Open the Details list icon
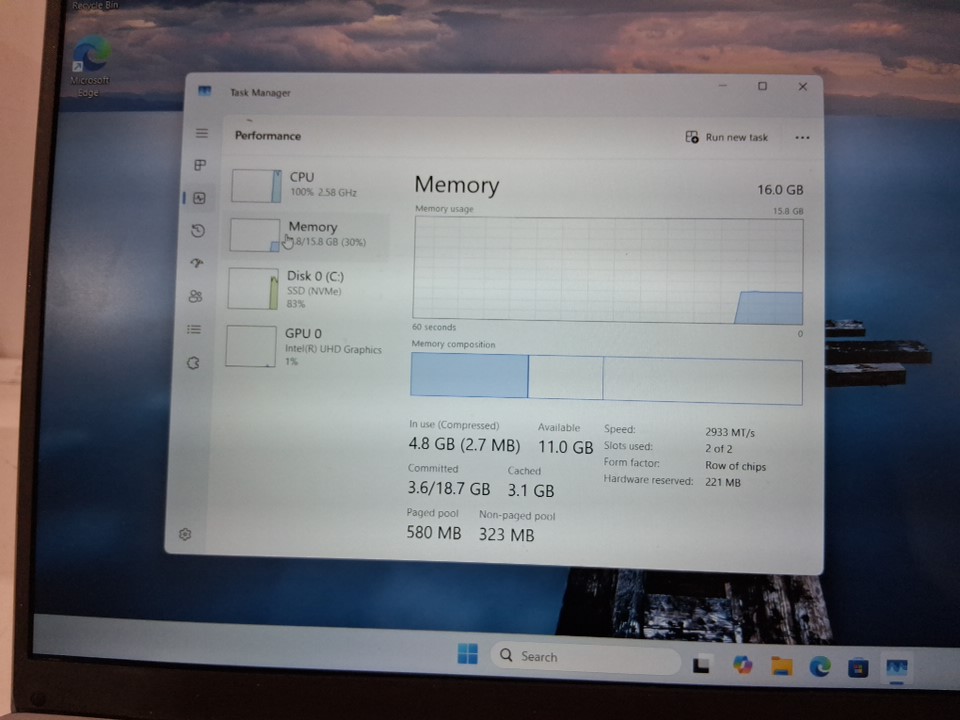The width and height of the screenshot is (960, 720). point(195,329)
